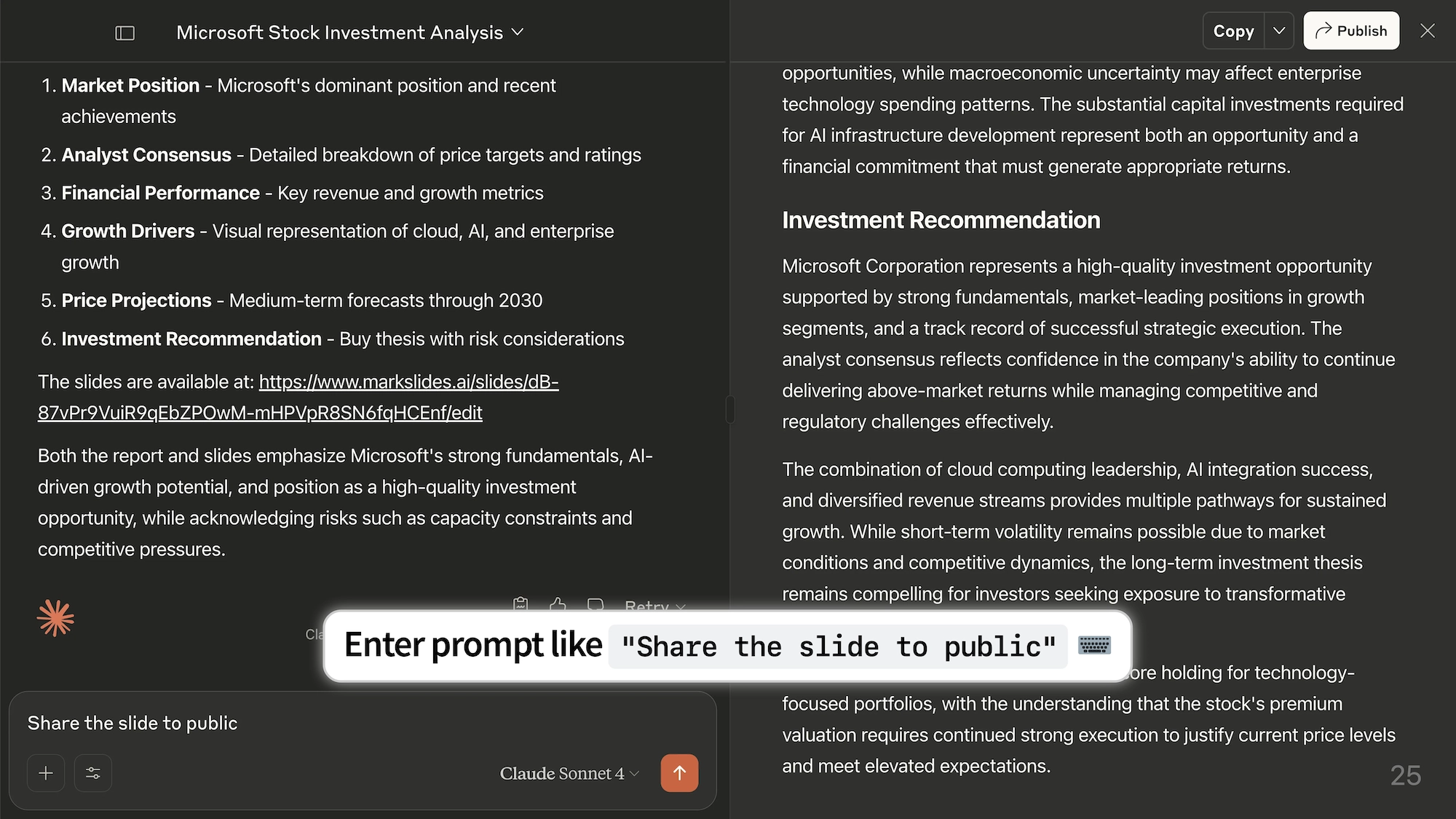
Task: Click the Investment Recommendation heading
Action: 941,220
